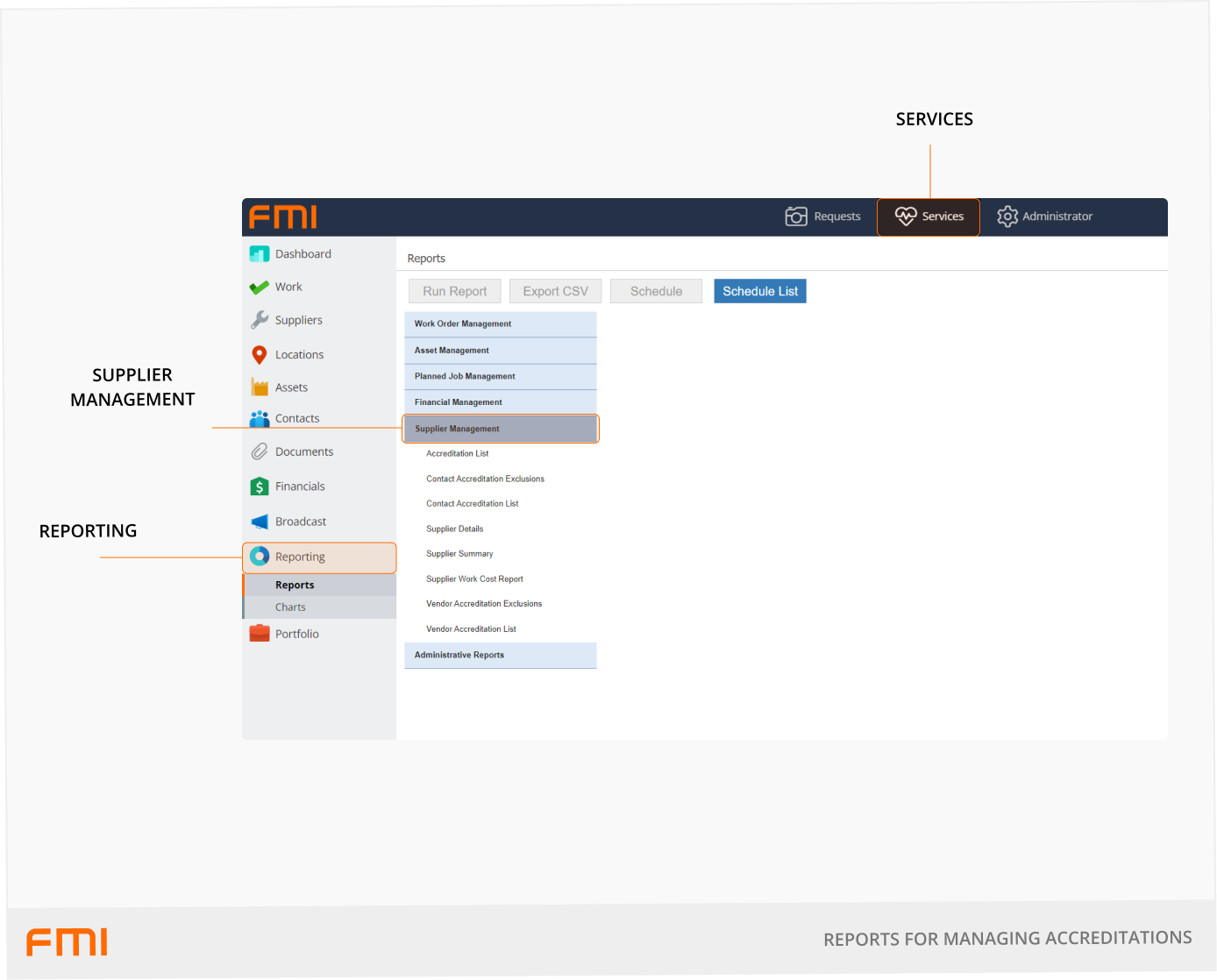
Task: Click the Administrator gear icon
Action: pyautogui.click(x=1007, y=217)
